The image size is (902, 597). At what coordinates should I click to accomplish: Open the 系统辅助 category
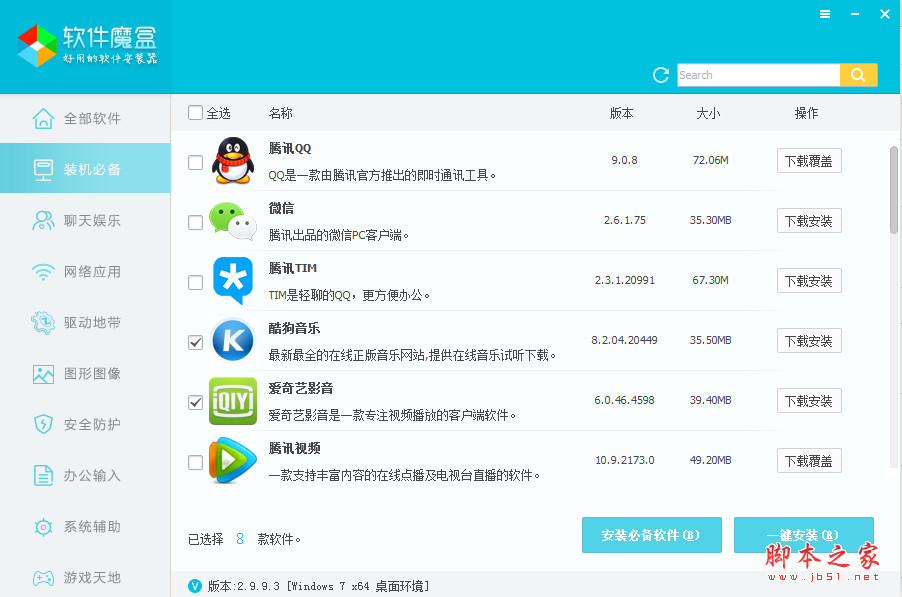tap(85, 527)
